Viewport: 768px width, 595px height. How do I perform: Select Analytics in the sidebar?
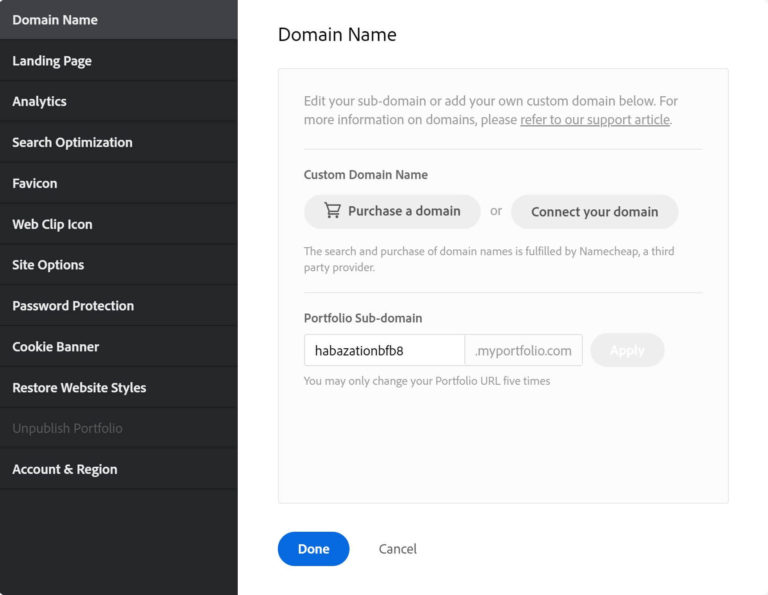pyautogui.click(x=119, y=101)
